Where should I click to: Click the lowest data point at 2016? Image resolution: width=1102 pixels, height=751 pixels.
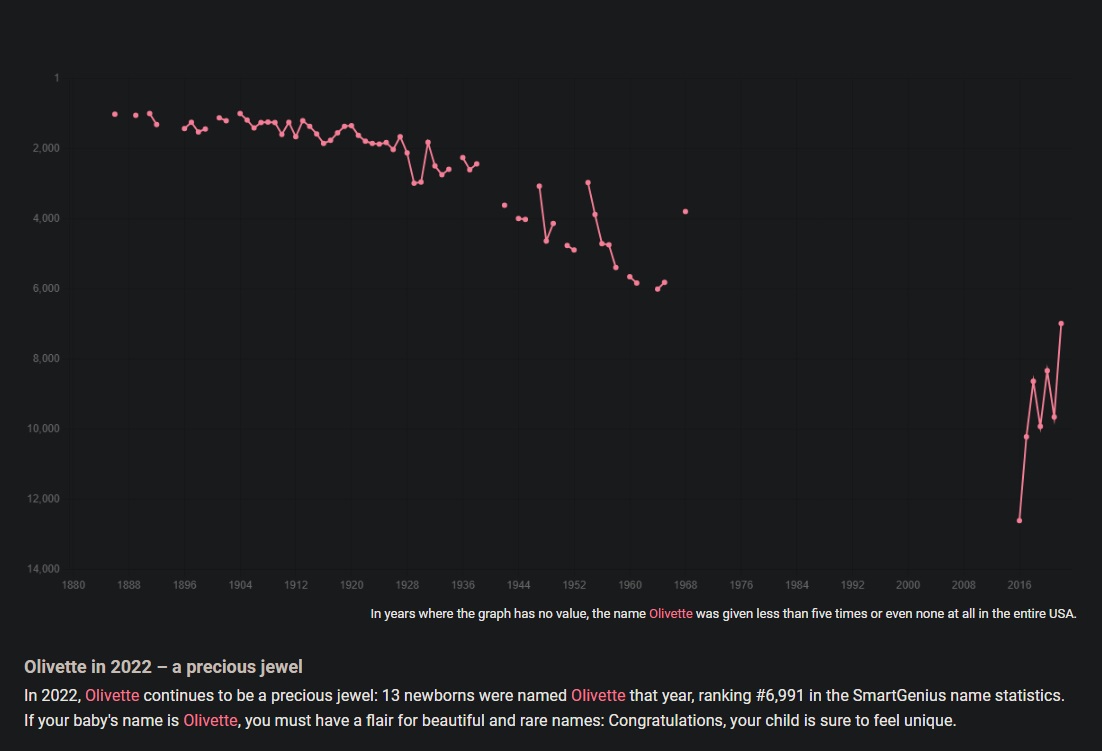click(x=1019, y=521)
